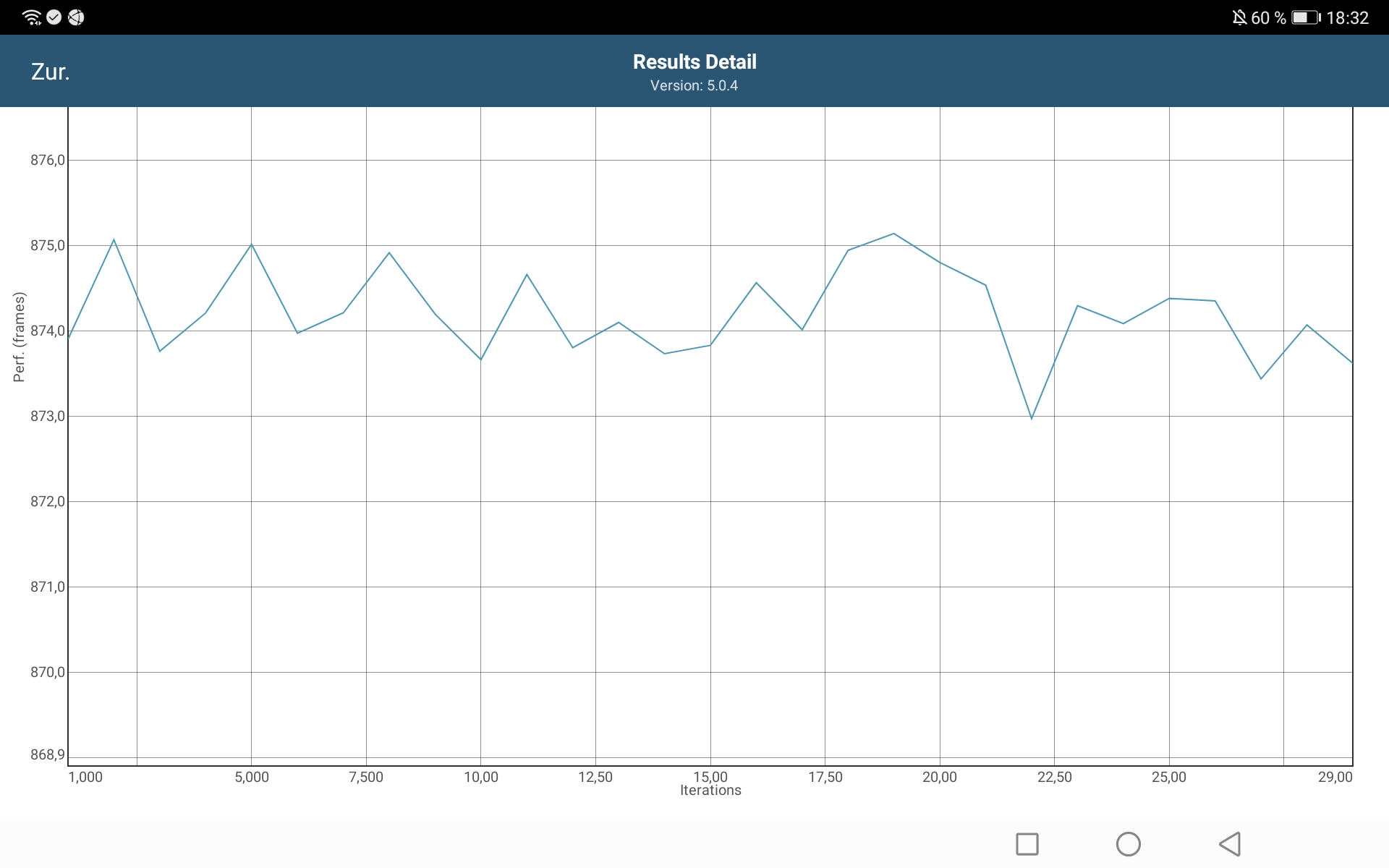Tap the first peak near iteration 2

click(114, 239)
